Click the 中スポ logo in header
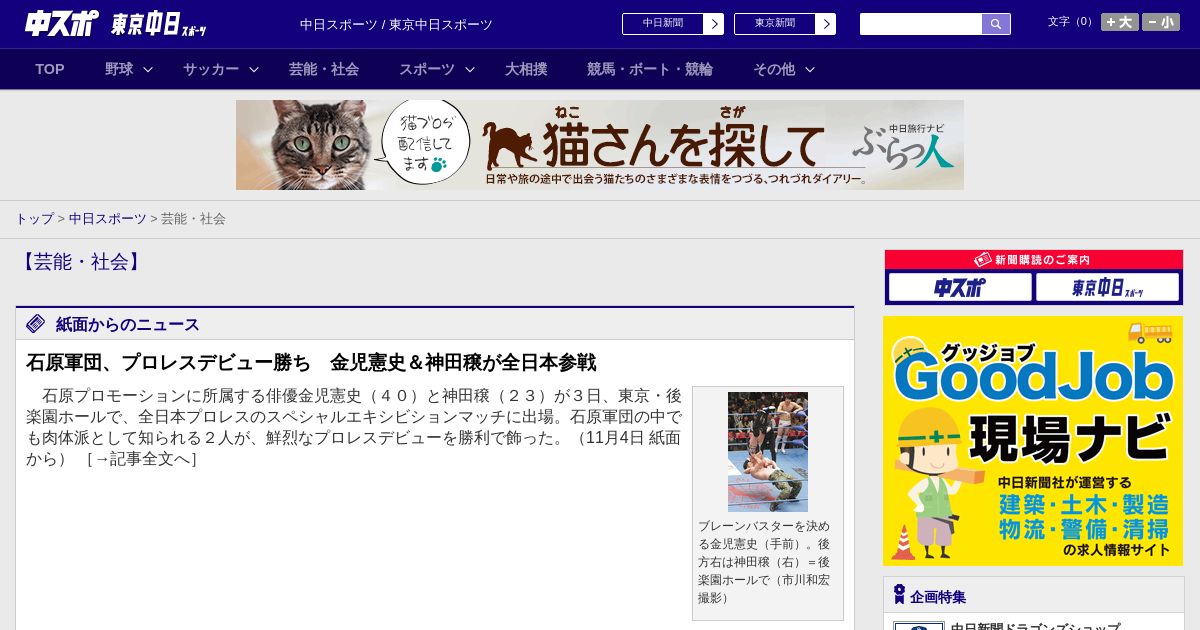The height and width of the screenshot is (630, 1200). 62,24
